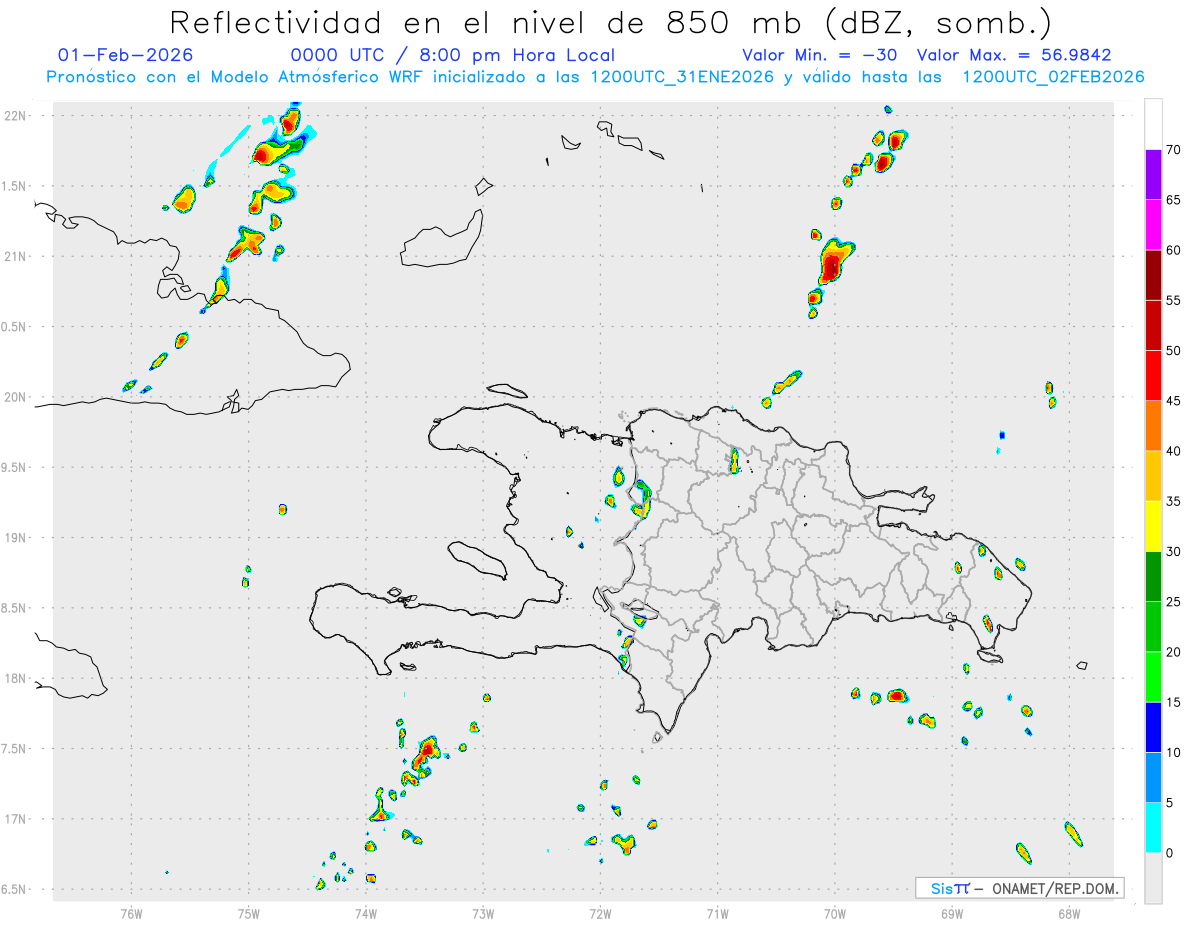The width and height of the screenshot is (1200, 927).
Task: Click the purple 65–70 dBZ legend swatch
Action: point(1153,175)
